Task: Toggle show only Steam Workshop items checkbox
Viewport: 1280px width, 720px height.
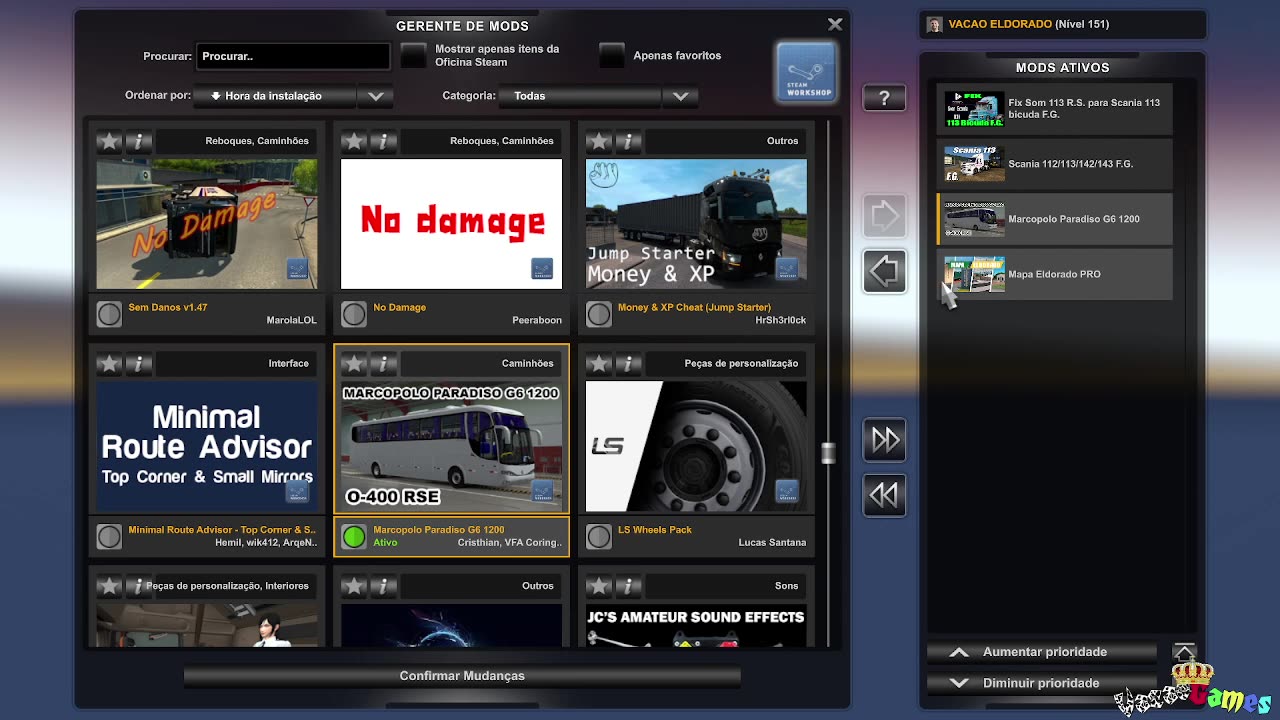Action: click(413, 55)
